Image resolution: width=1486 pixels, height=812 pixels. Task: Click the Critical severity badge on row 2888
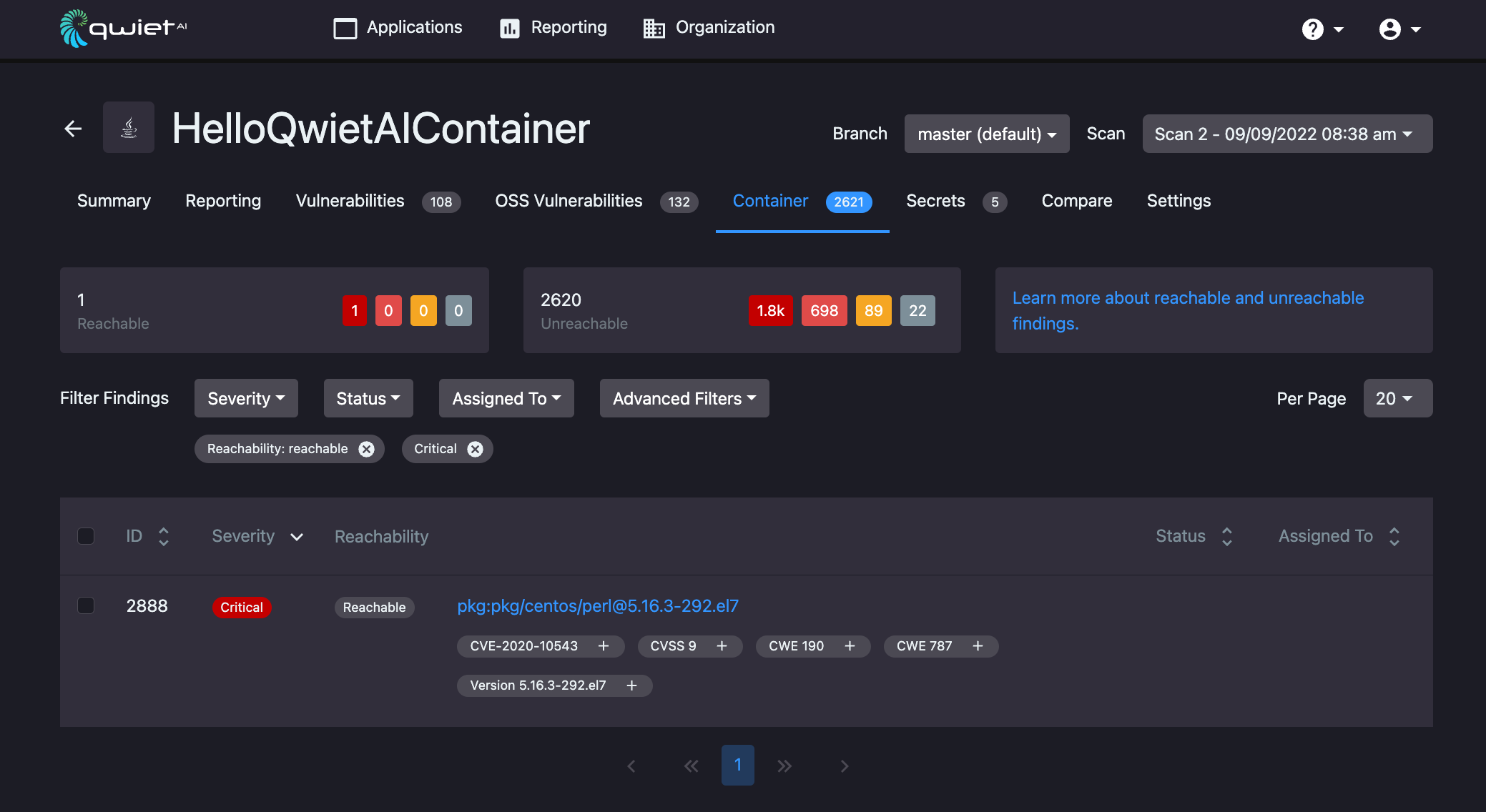click(x=242, y=608)
